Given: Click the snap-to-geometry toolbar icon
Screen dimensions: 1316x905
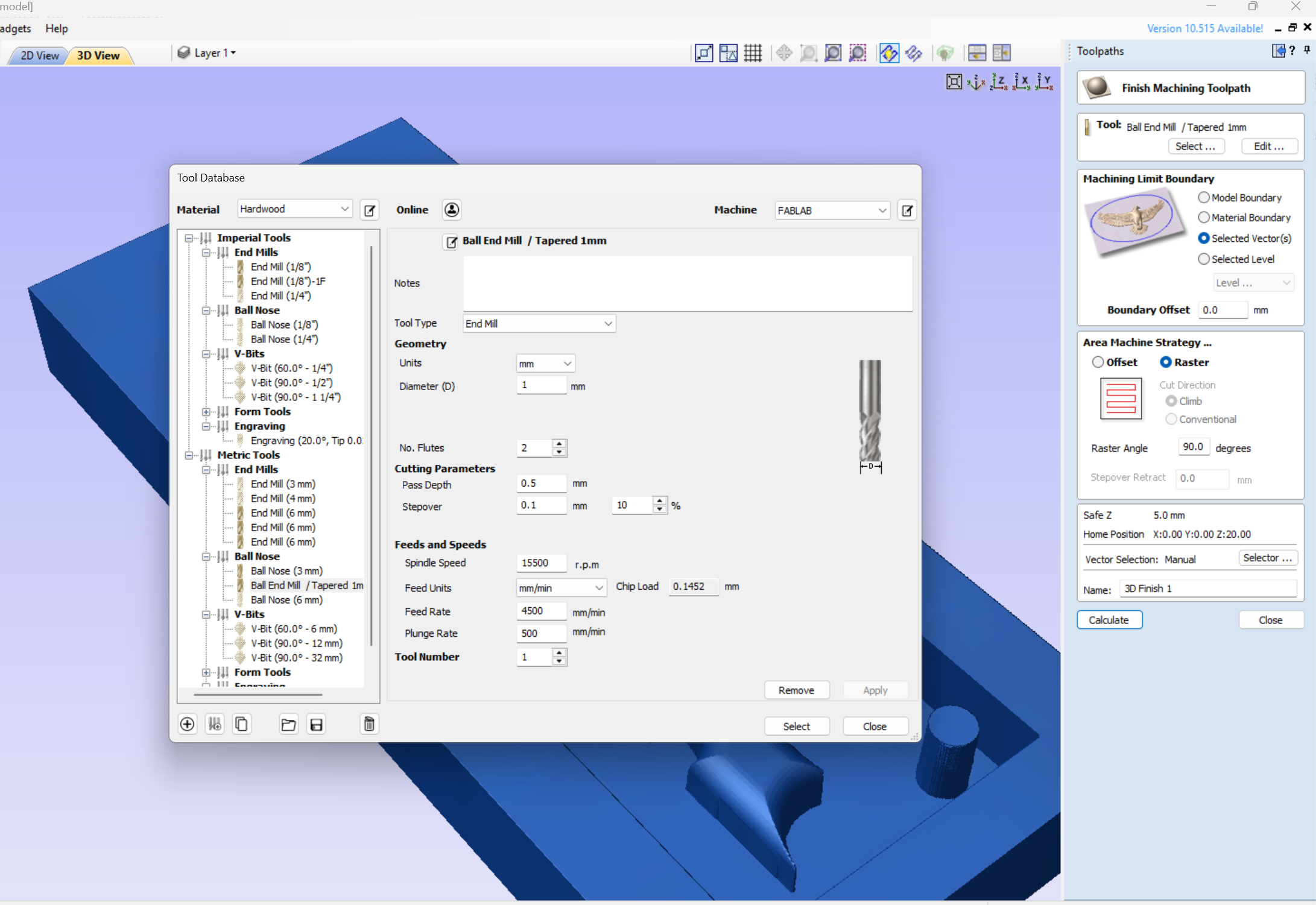Looking at the screenshot, I should tap(704, 53).
